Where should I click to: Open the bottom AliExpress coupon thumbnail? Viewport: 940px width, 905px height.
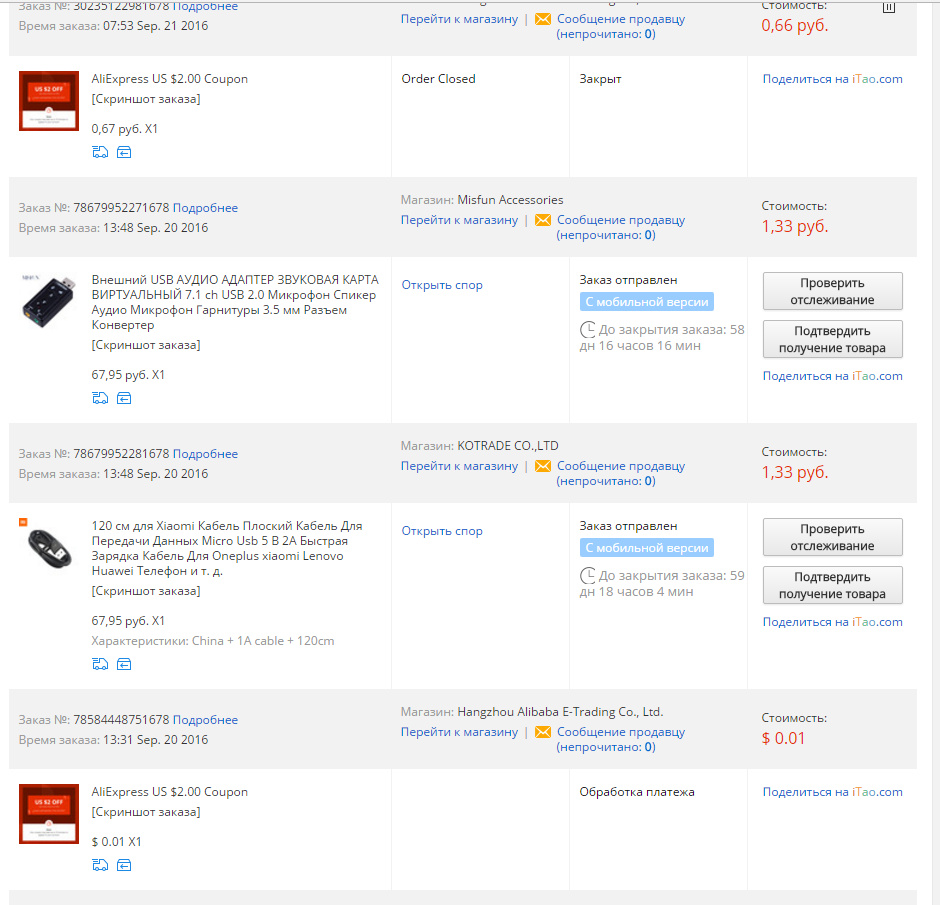[x=49, y=814]
